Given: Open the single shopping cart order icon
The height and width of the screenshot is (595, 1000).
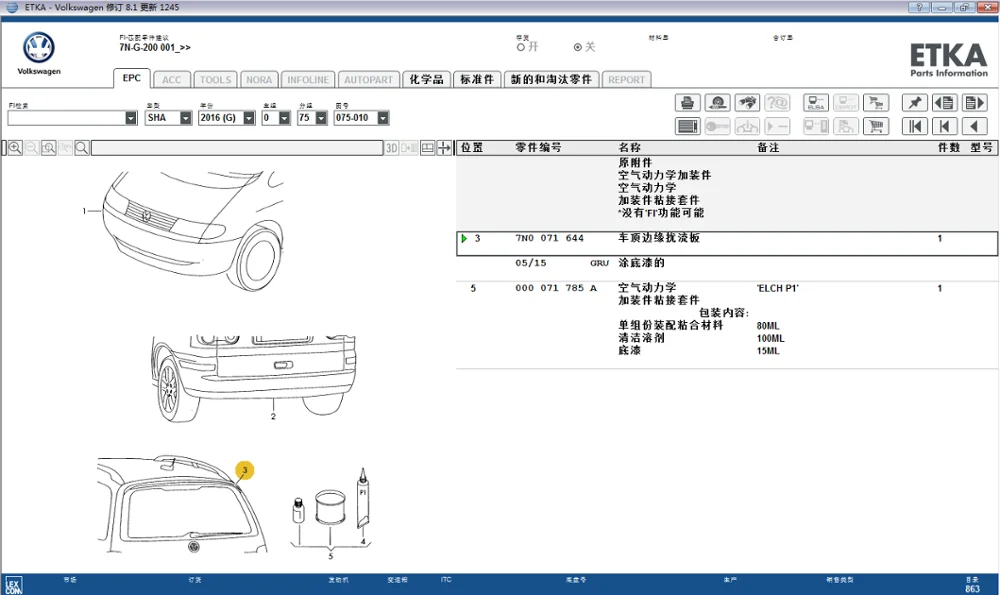Looking at the screenshot, I should coord(876,126).
